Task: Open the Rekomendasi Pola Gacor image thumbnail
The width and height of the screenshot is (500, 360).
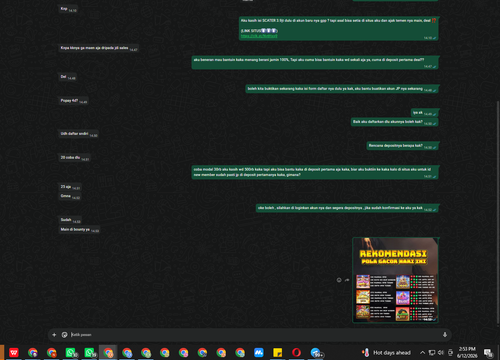Action: [395, 280]
